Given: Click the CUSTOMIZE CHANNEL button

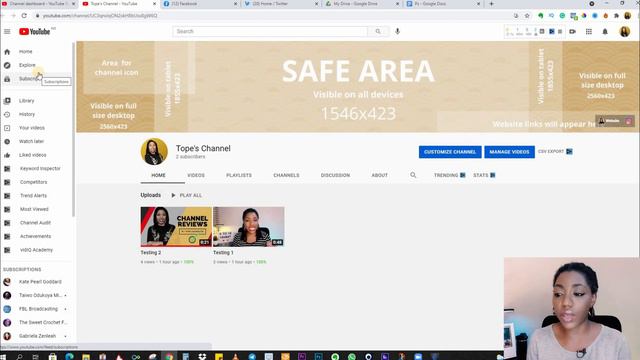Looking at the screenshot, I should pos(450,152).
